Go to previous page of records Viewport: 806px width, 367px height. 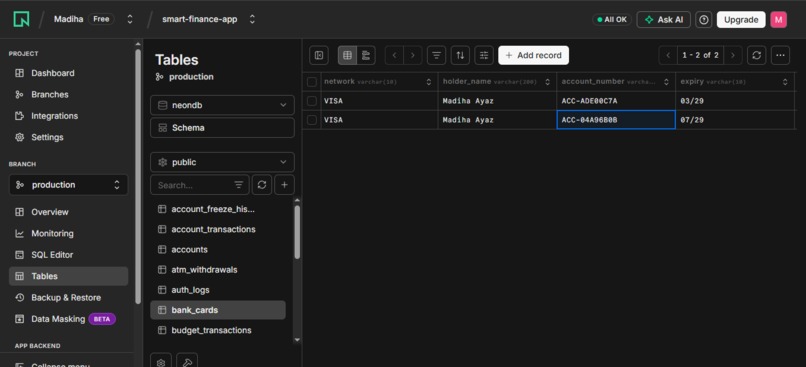click(668, 56)
